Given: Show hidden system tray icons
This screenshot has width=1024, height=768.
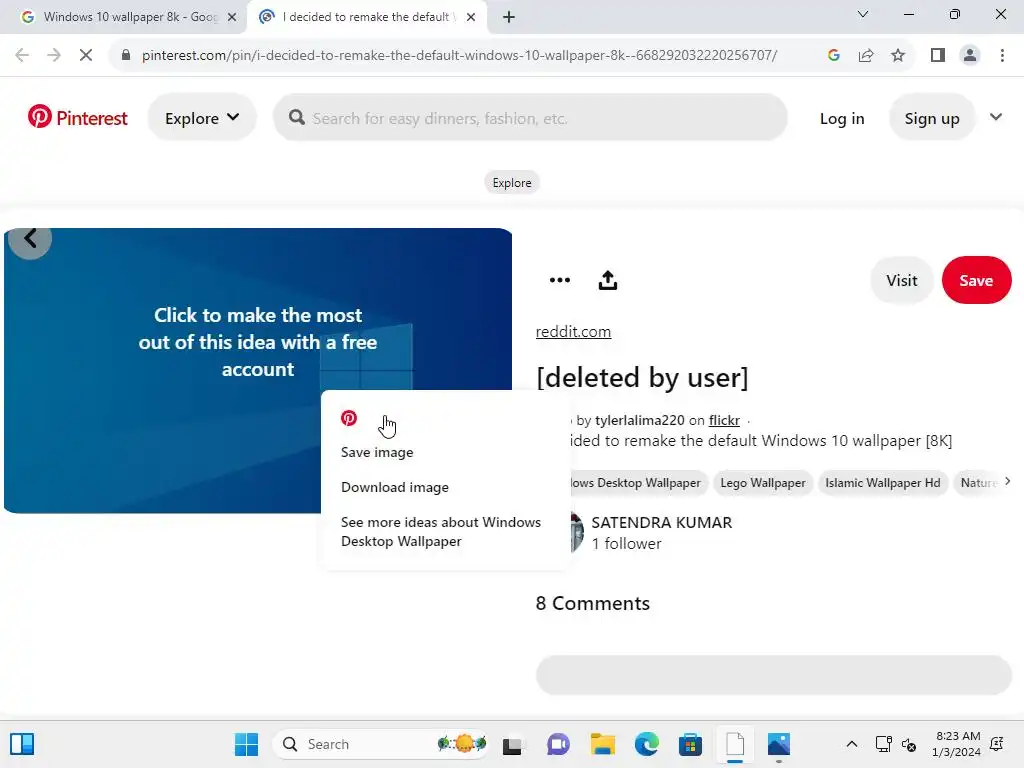Looking at the screenshot, I should 852,744.
